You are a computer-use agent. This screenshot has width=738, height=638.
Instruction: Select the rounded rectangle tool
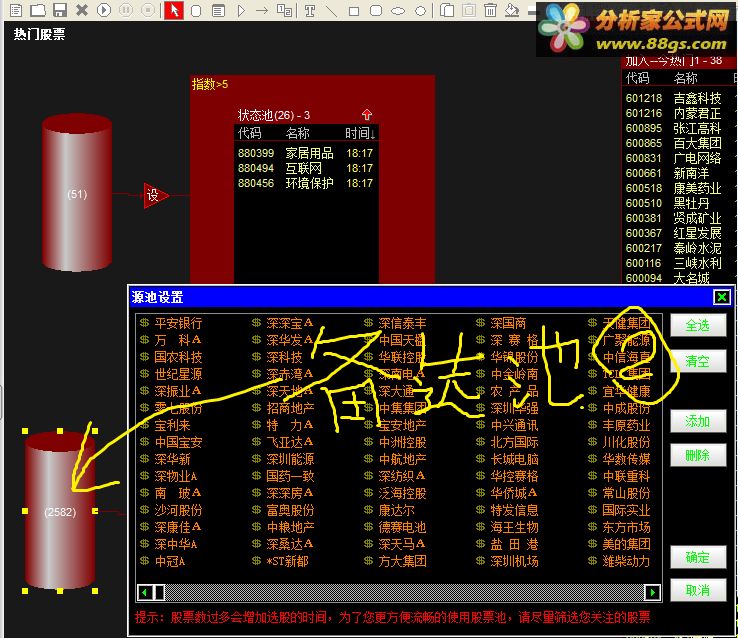tap(376, 10)
